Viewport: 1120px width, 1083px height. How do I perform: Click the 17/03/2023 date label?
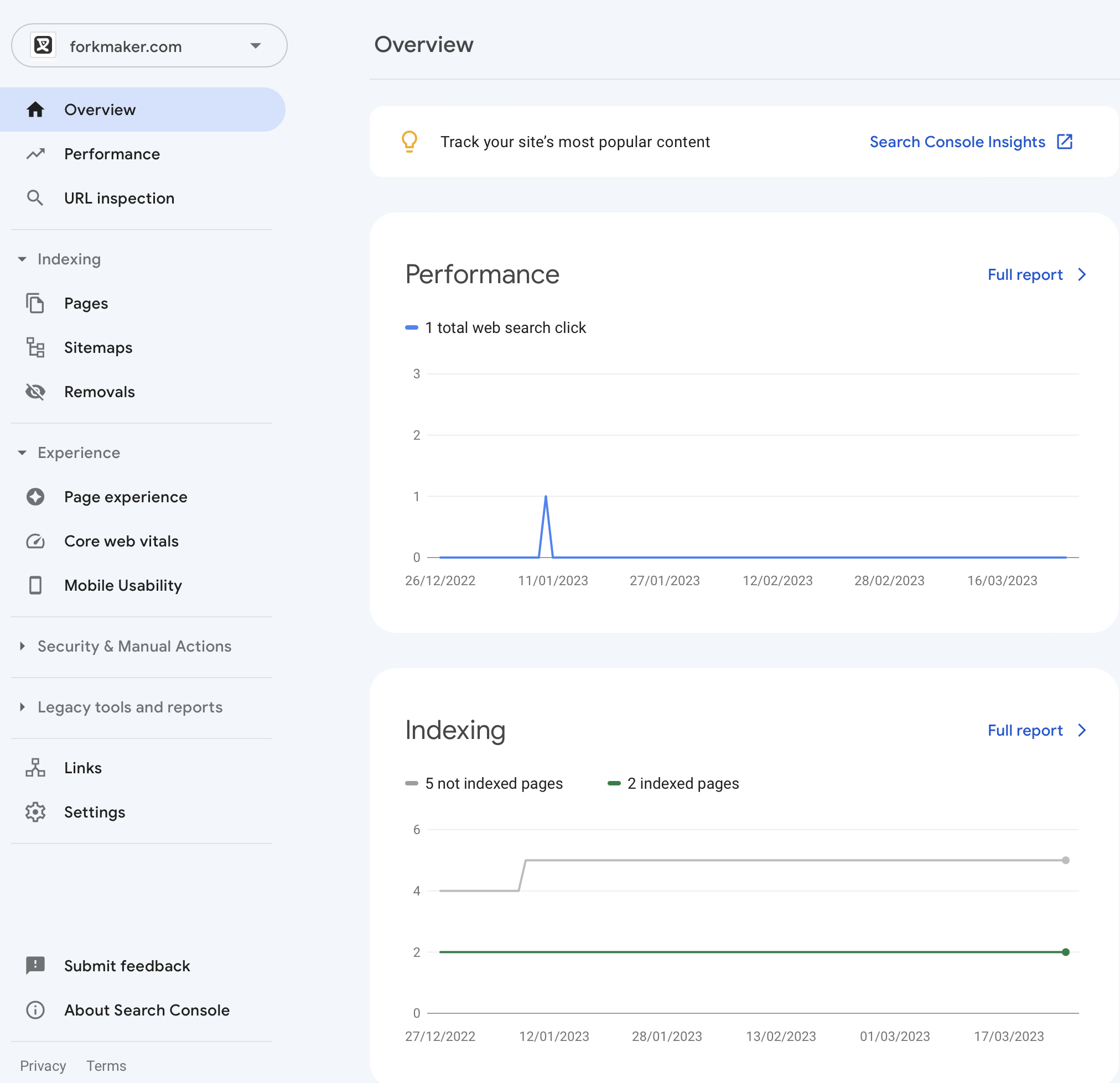[x=1009, y=1037]
